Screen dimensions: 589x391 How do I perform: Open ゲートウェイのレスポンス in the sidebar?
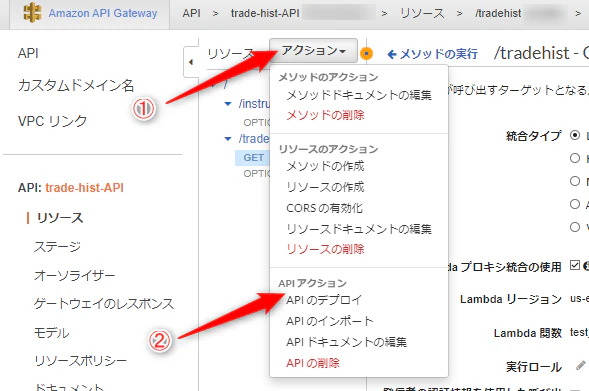tap(104, 304)
